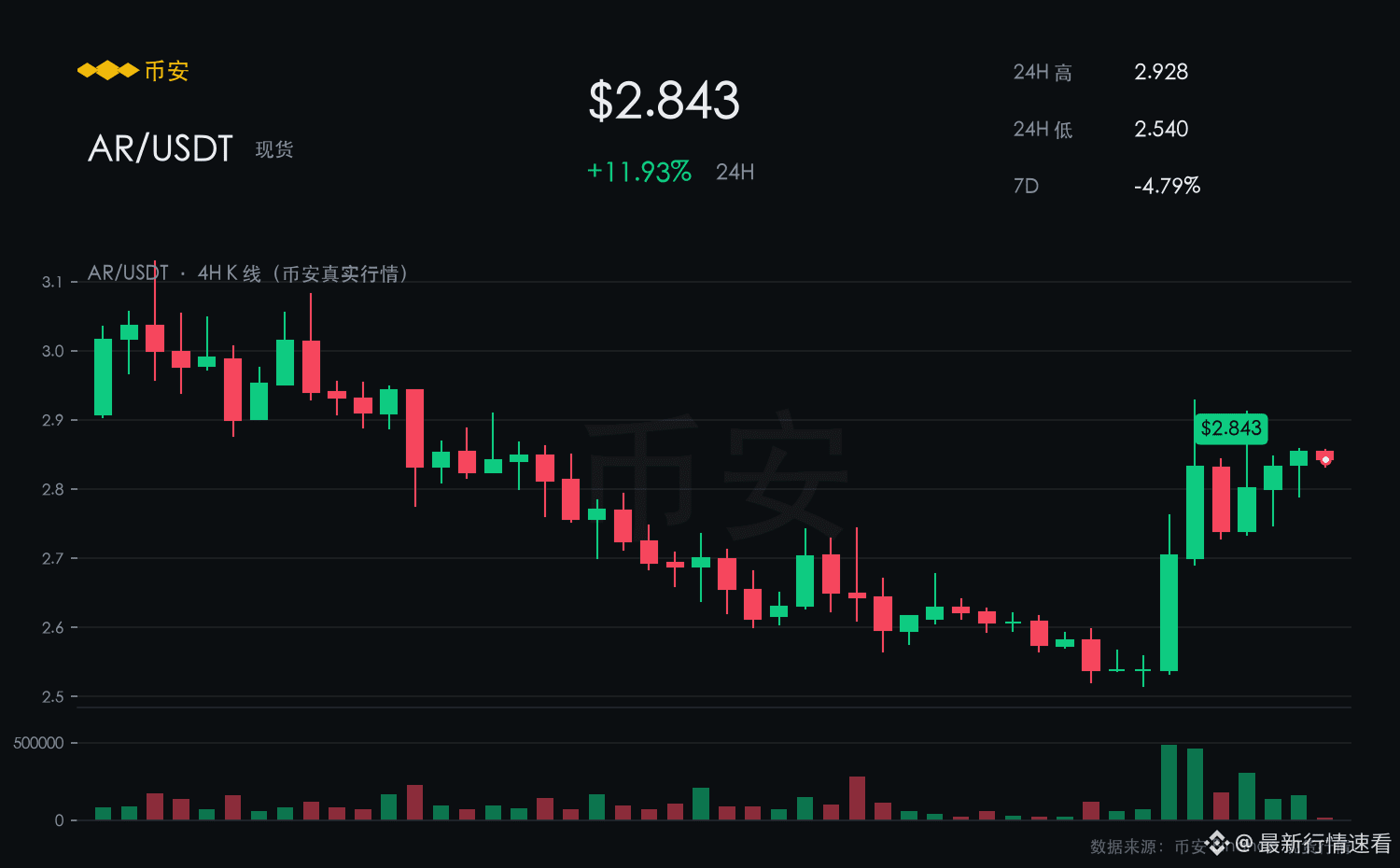Screen dimensions: 1400x868
Task: Click the 3.0 price axis label
Action: tap(53, 351)
